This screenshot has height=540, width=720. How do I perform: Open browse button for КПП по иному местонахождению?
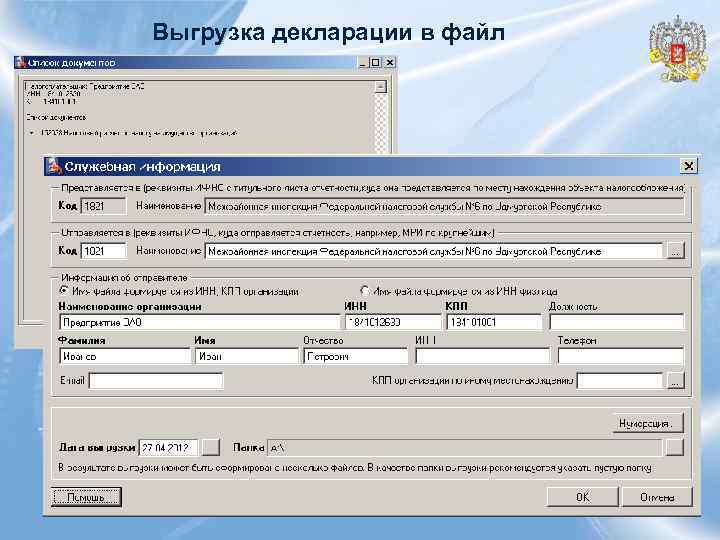pyautogui.click(x=675, y=380)
